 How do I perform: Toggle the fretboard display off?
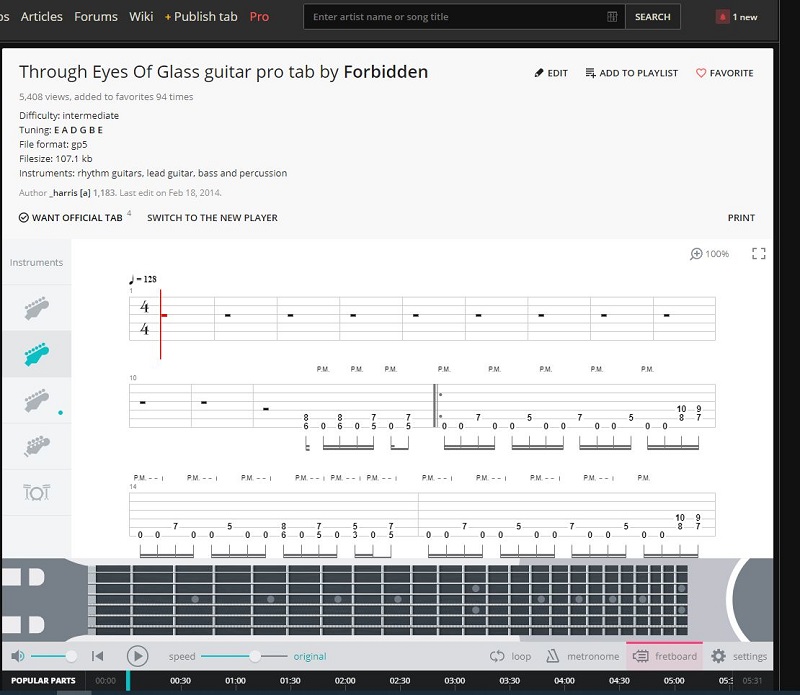pos(664,656)
